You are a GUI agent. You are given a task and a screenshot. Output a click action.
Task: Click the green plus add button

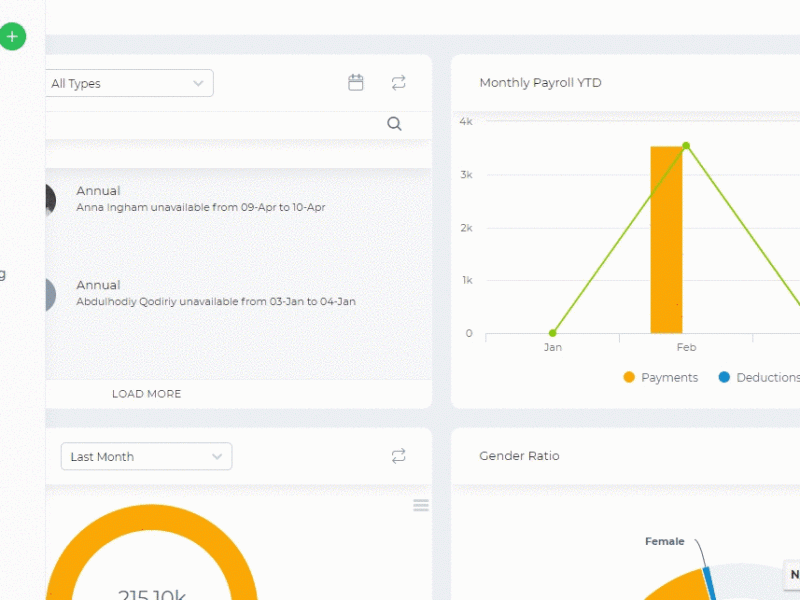pyautogui.click(x=12, y=37)
